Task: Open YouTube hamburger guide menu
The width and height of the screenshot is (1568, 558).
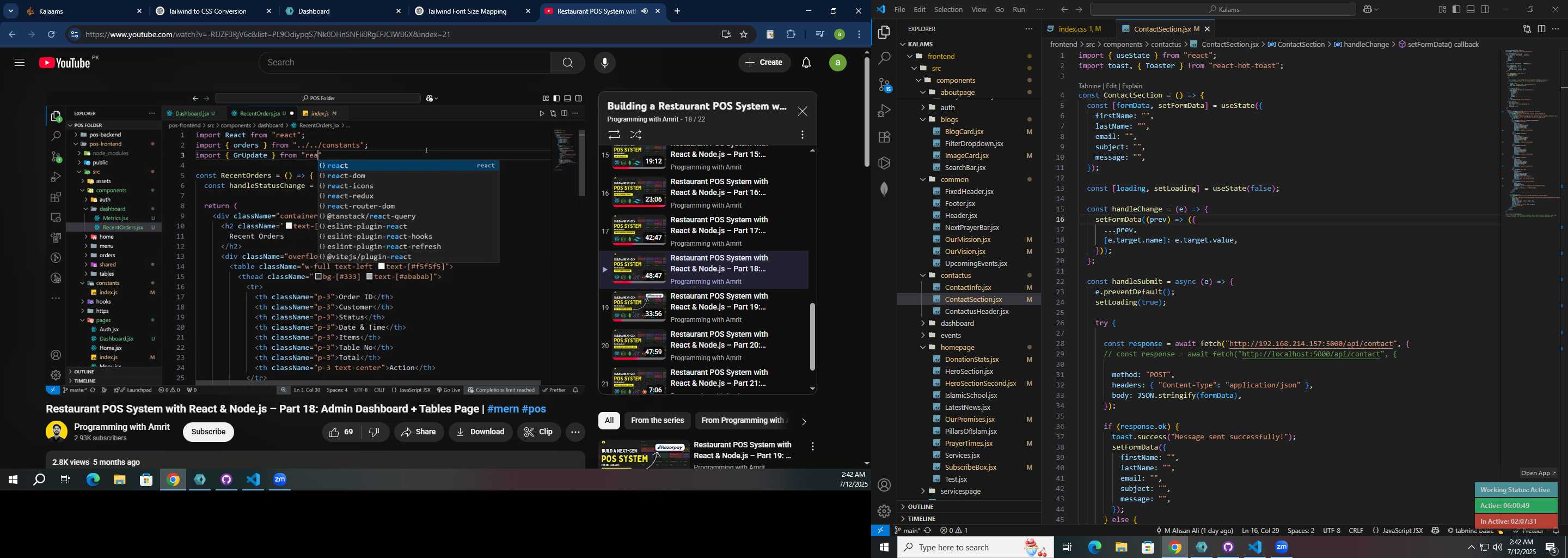Action: click(20, 63)
